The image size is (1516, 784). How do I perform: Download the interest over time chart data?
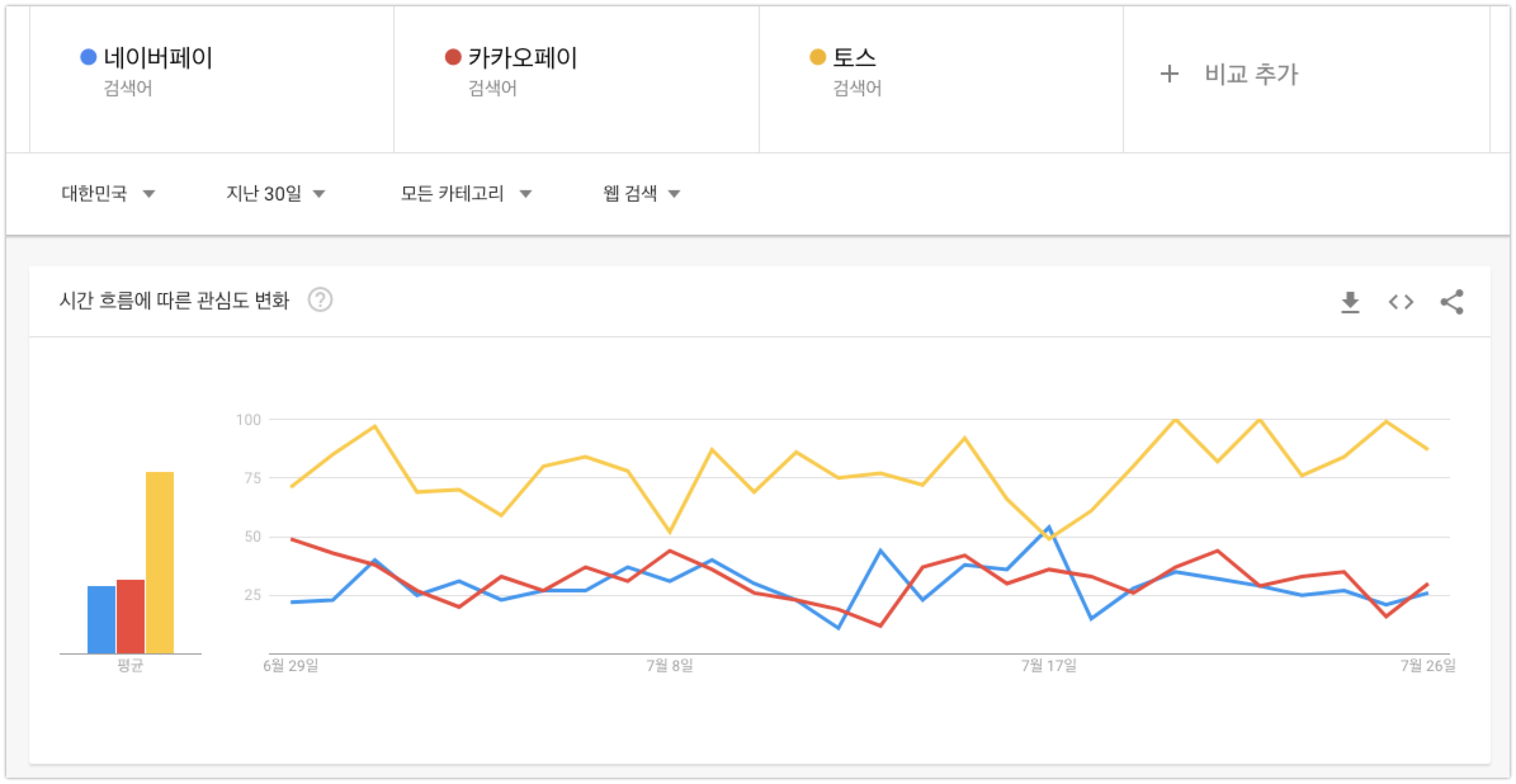1350,302
